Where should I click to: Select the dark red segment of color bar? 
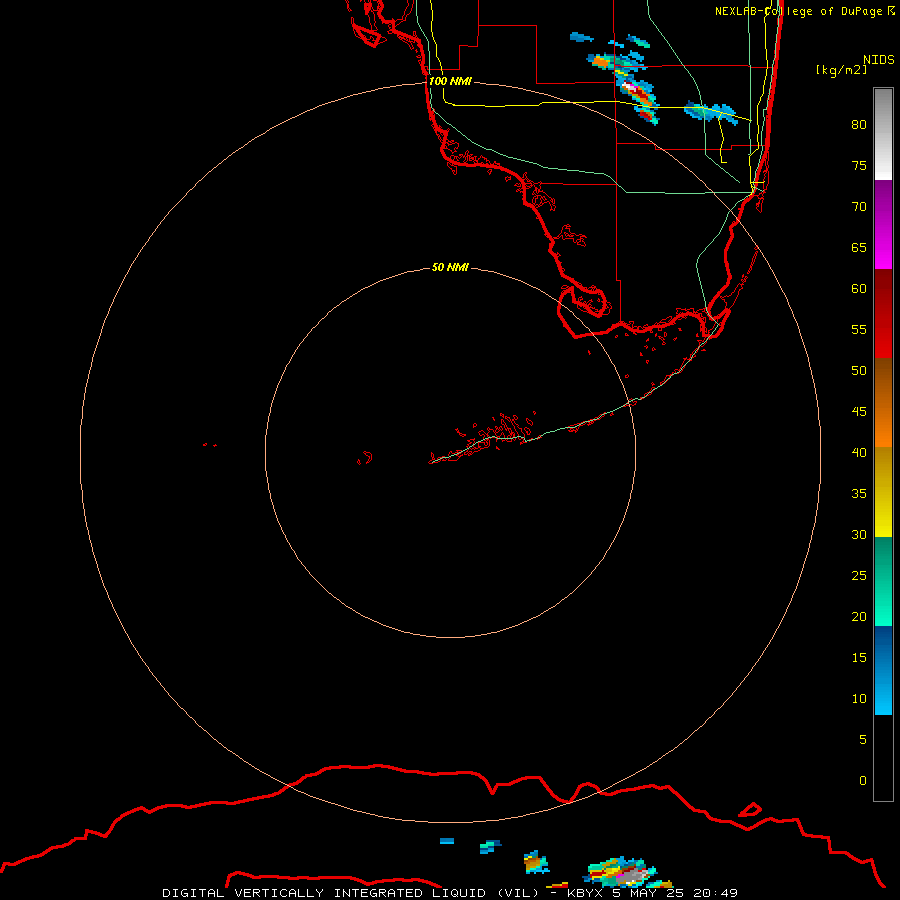883,314
